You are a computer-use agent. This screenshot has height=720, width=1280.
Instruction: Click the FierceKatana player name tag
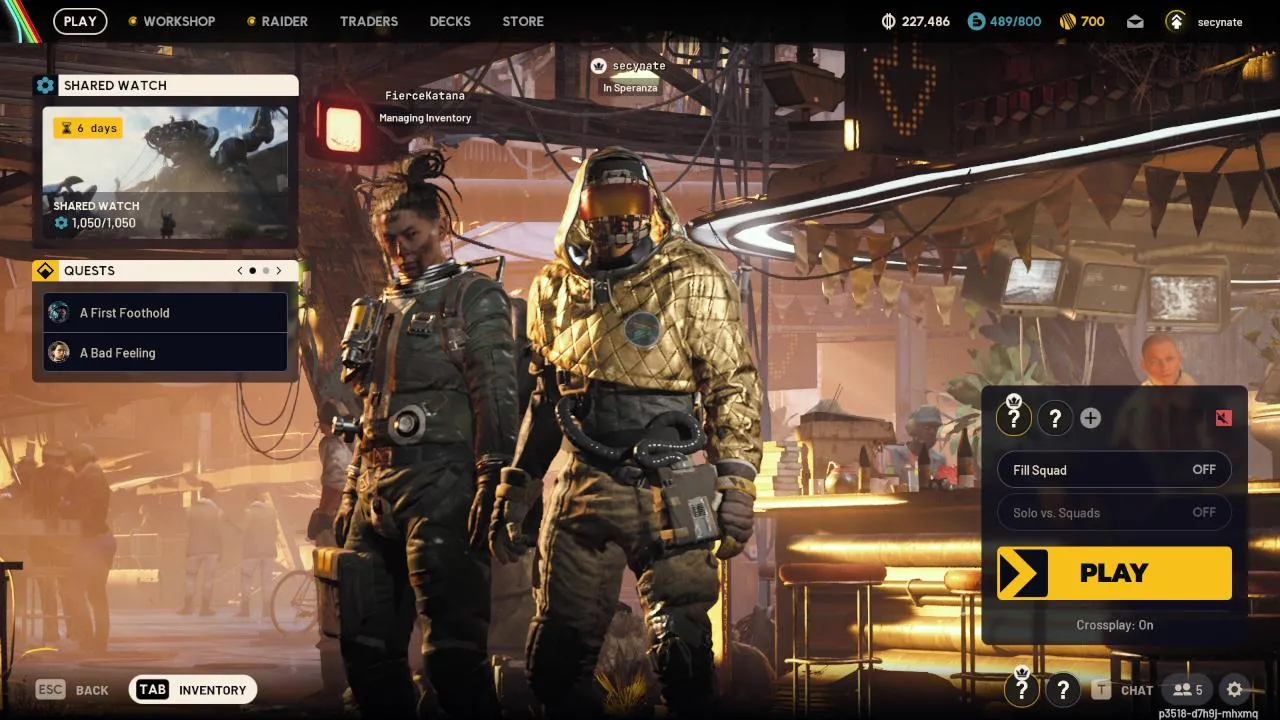click(425, 96)
